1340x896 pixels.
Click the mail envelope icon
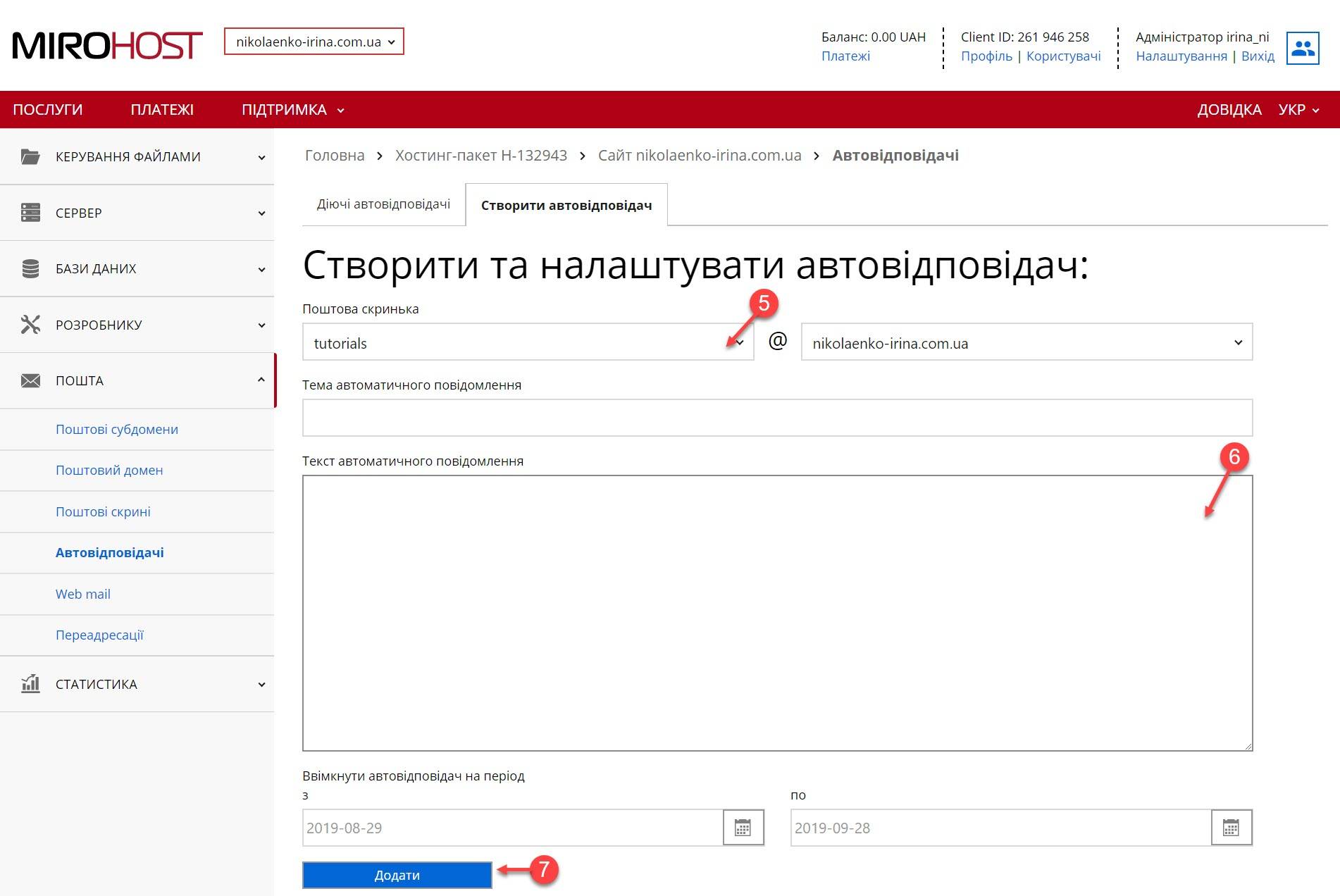tap(30, 380)
